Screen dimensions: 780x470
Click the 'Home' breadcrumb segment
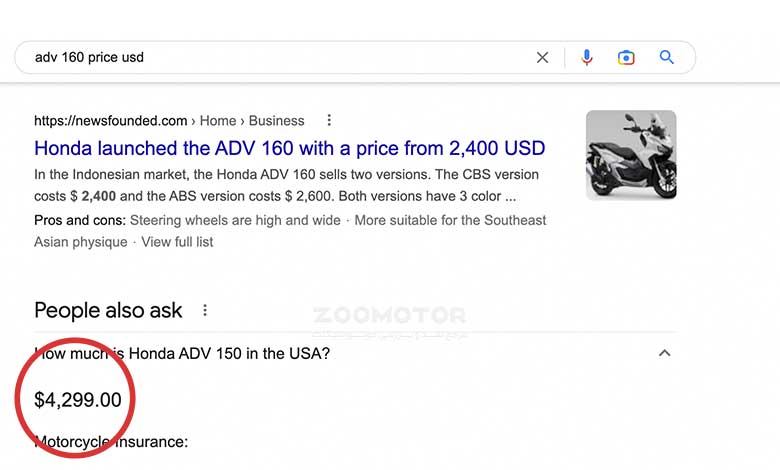(218, 121)
